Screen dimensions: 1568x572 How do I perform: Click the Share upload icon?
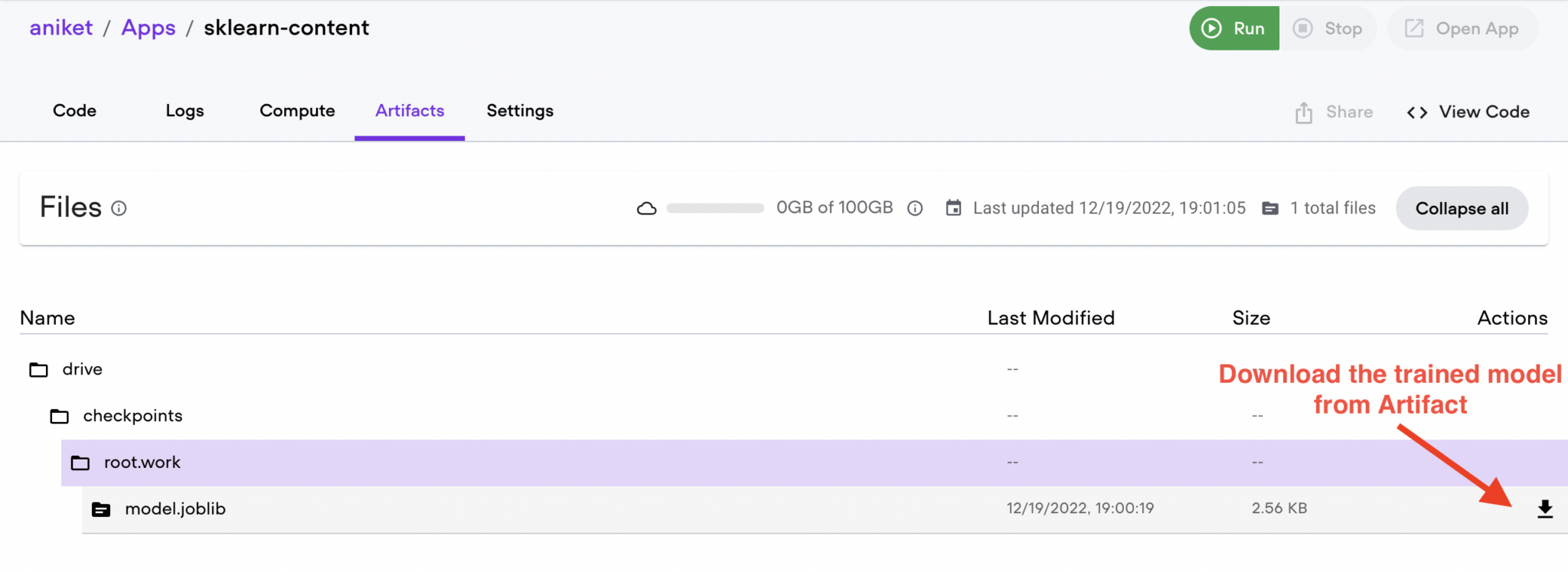[x=1304, y=113]
